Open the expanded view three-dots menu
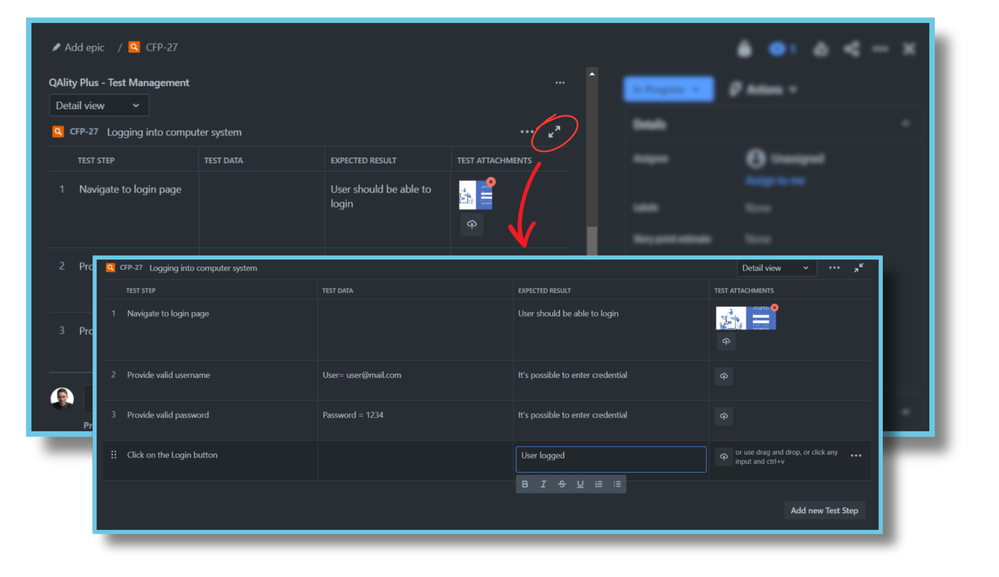Image resolution: width=999 pixels, height=577 pixels. click(834, 267)
